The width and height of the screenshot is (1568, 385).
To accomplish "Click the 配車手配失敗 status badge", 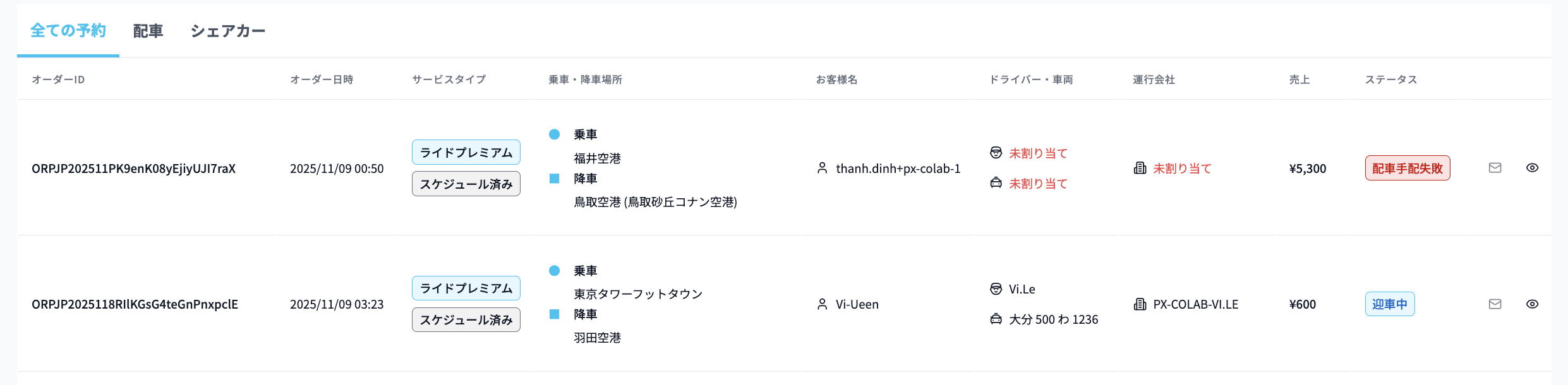I will pos(1407,168).
